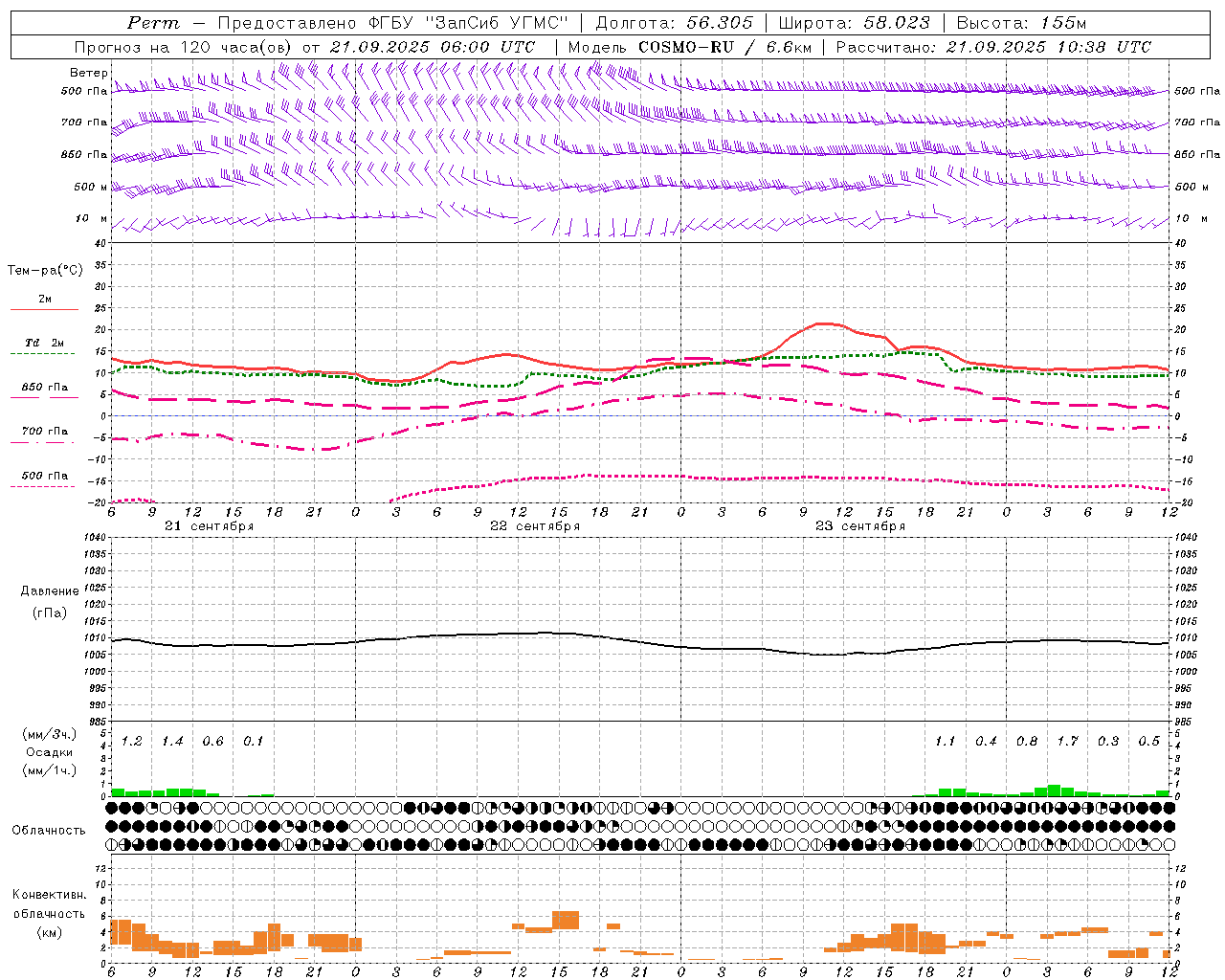Viewport: 1225px width, 980px height.
Task: Click 700 гПа entry in temperature legend
Action: [45, 431]
